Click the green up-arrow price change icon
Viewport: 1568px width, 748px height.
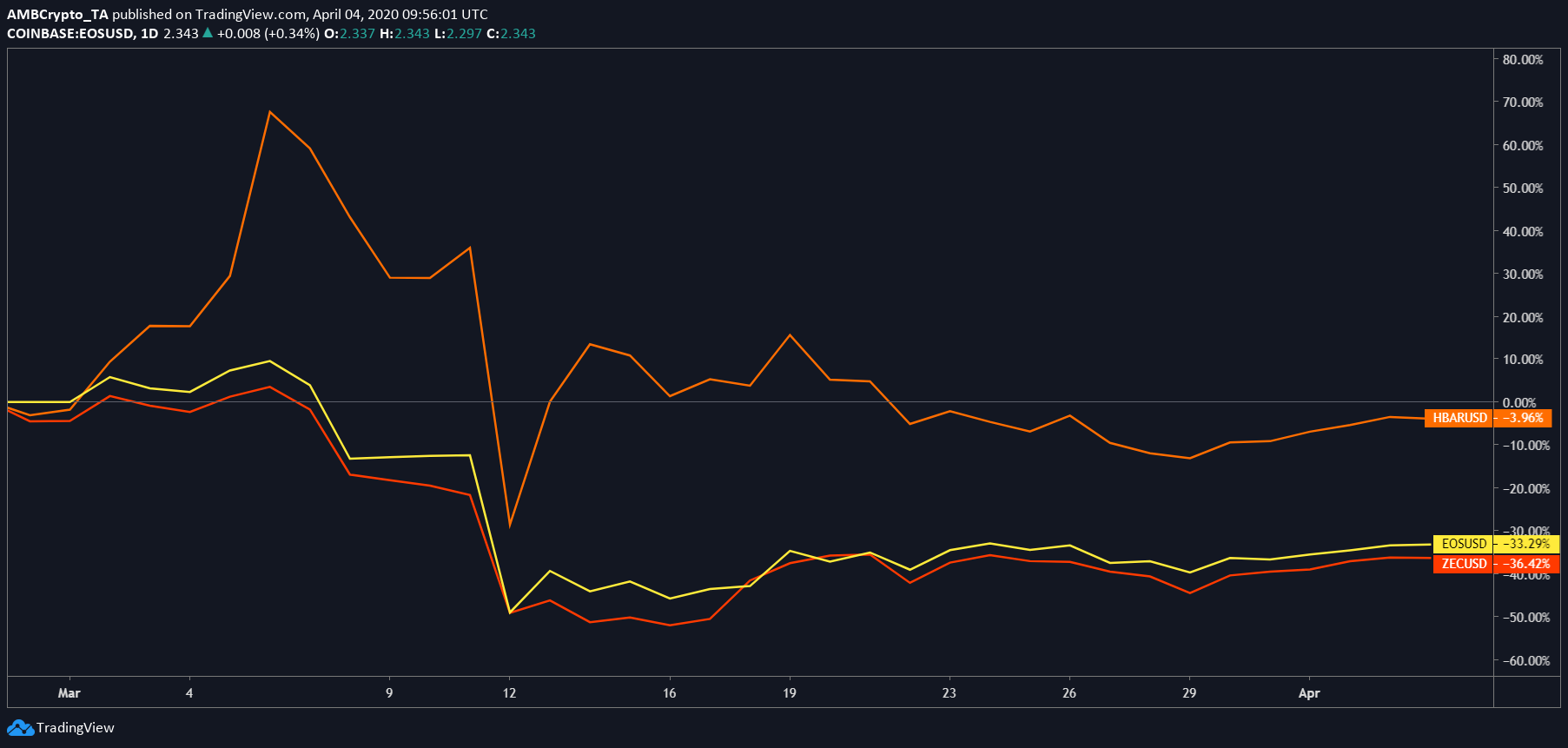coord(207,33)
